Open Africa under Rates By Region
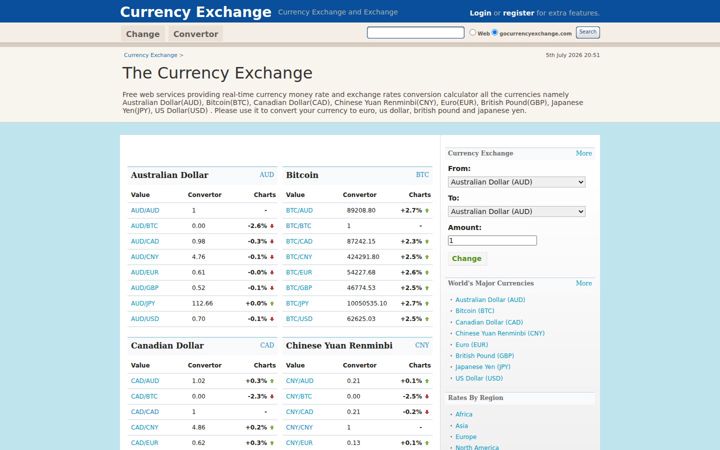This screenshot has width=720, height=450. (x=464, y=414)
